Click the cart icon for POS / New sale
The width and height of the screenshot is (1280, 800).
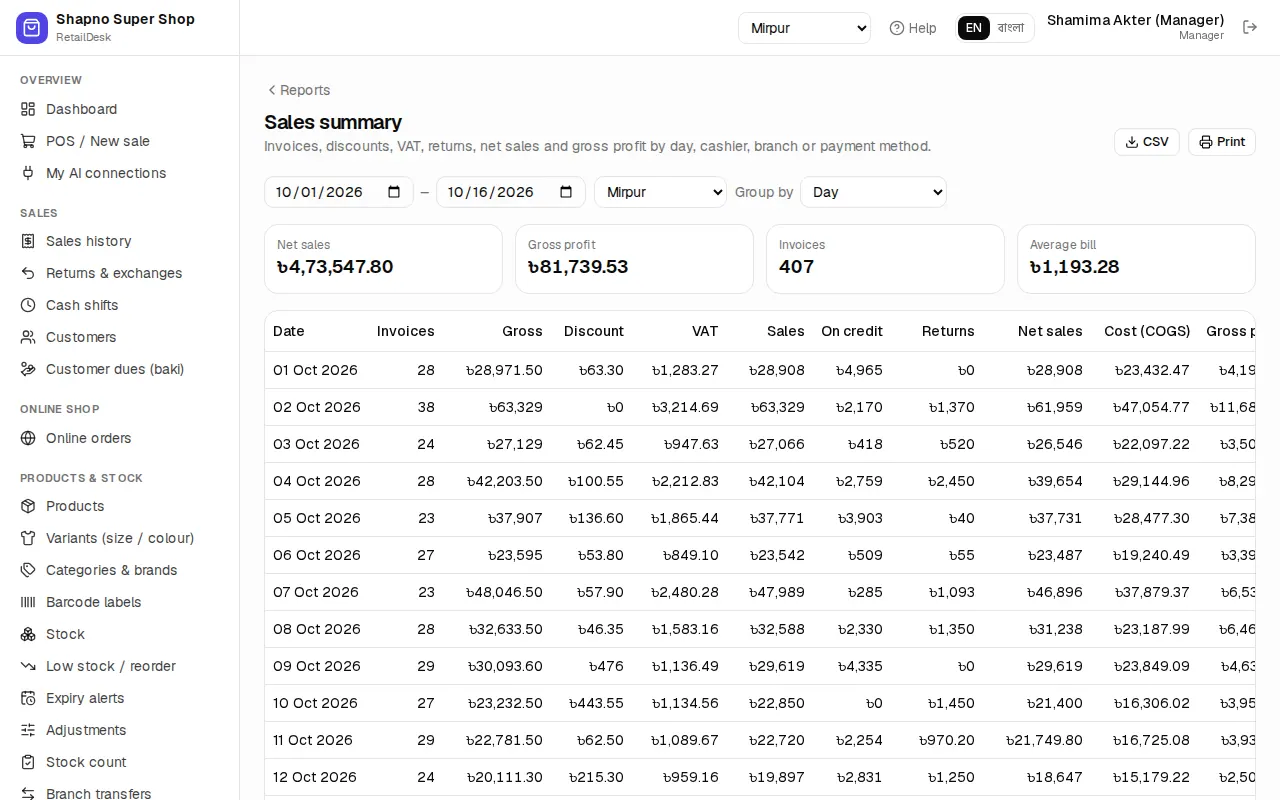(x=28, y=141)
